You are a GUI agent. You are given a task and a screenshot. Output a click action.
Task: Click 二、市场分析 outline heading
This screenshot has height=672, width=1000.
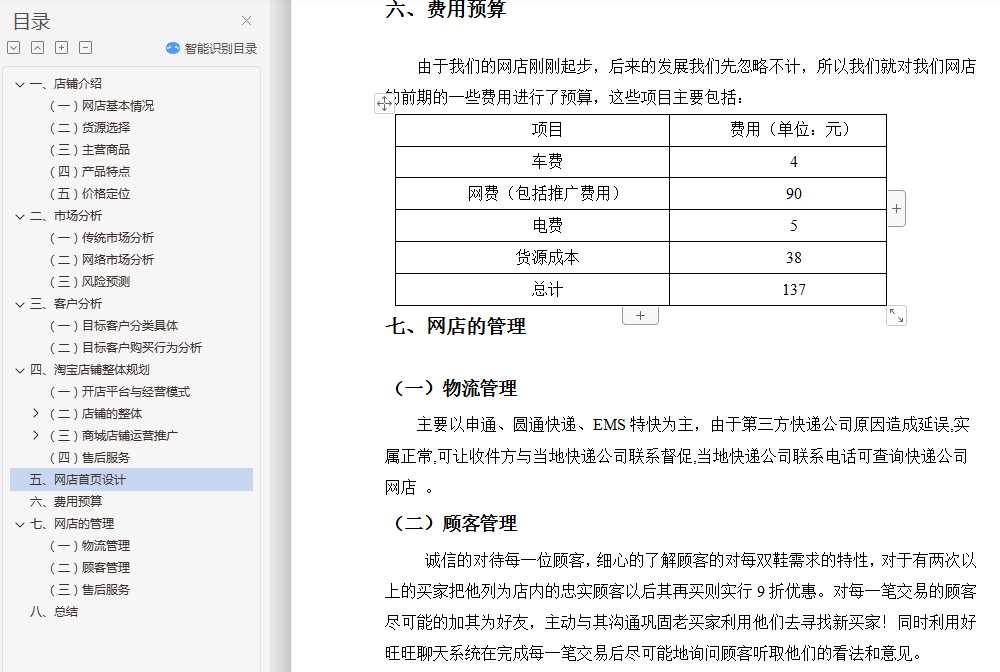[66, 216]
